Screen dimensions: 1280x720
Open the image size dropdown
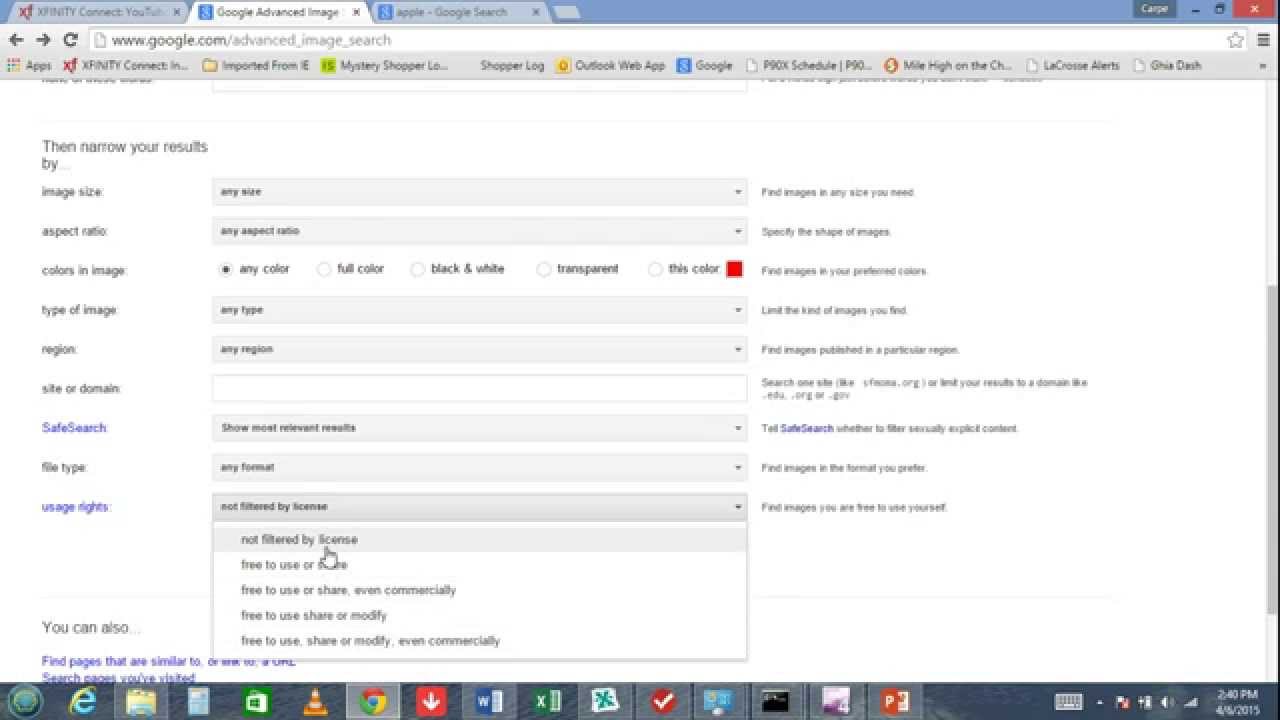click(x=479, y=192)
